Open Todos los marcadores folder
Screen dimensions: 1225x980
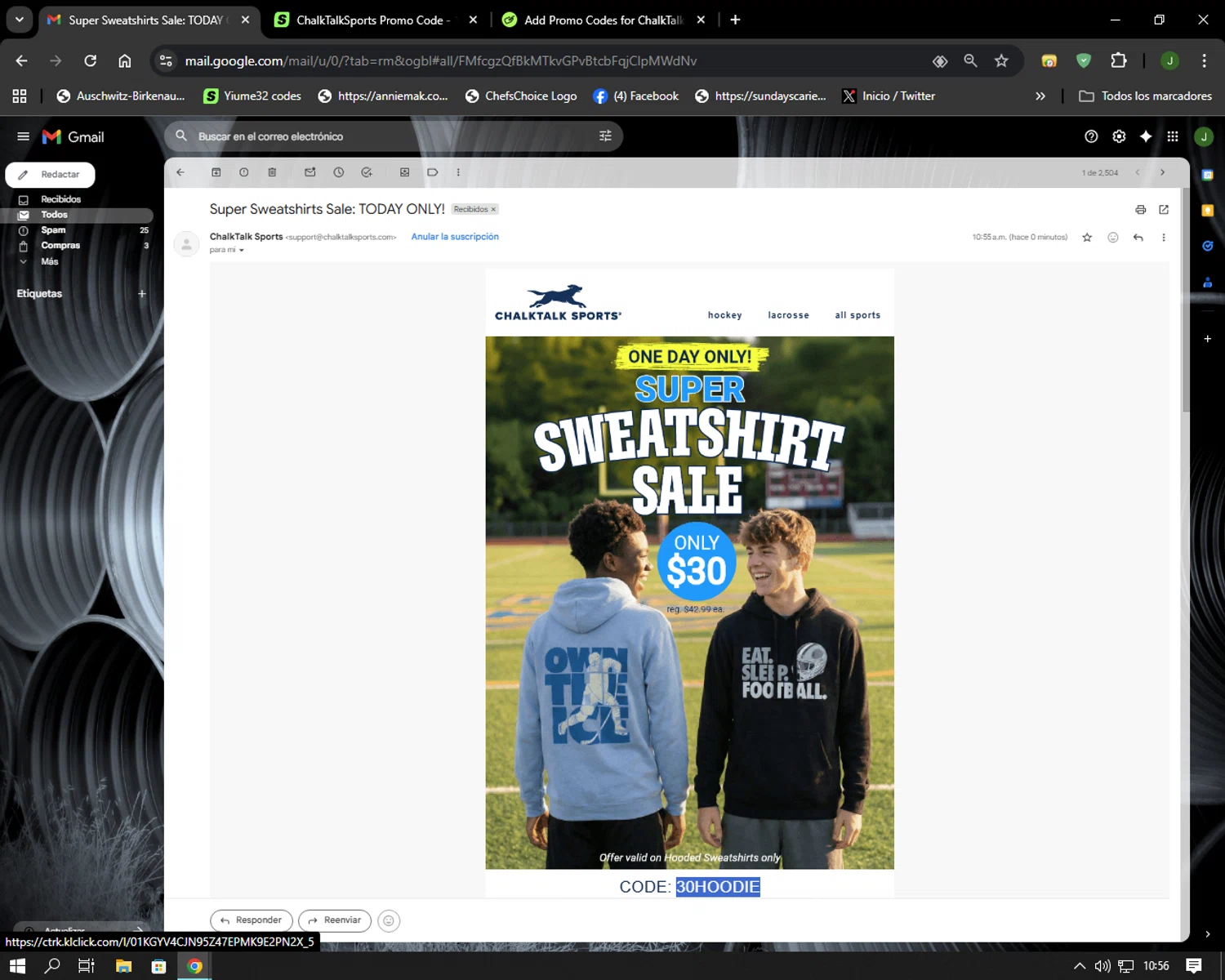click(x=1145, y=96)
